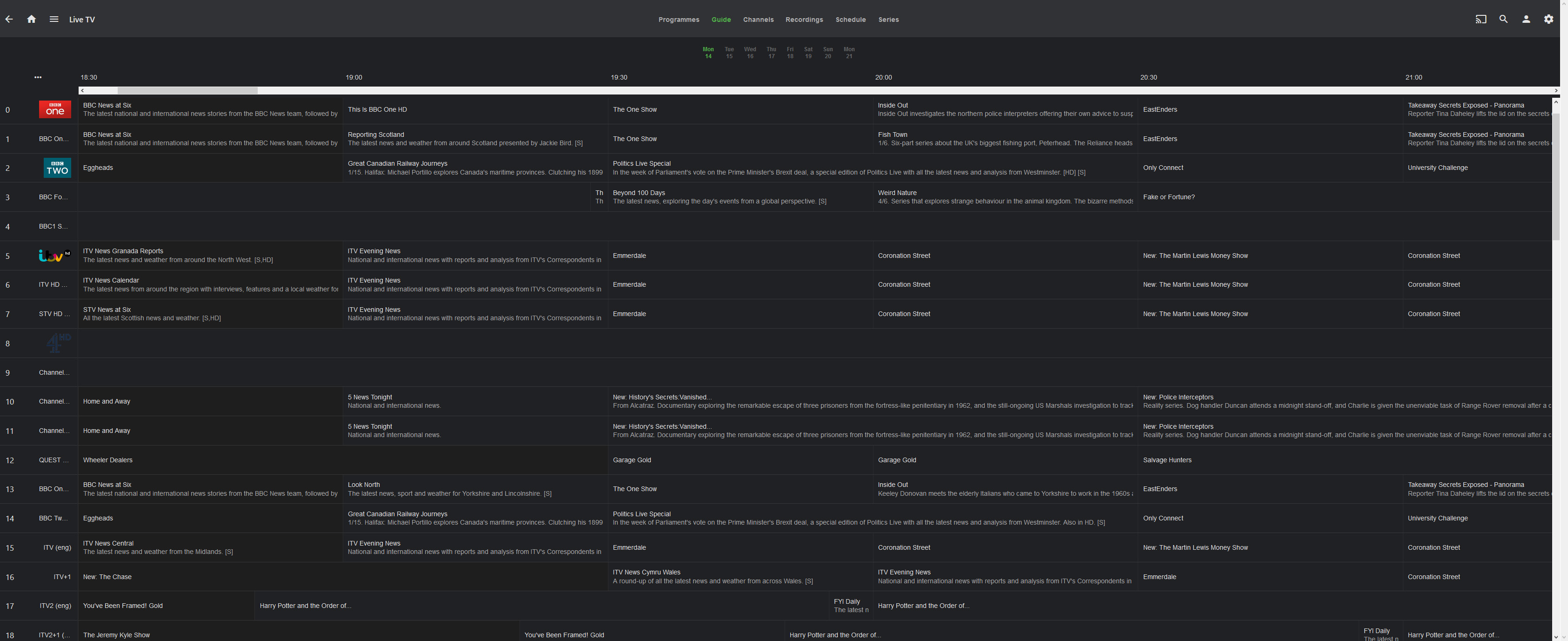
Task: Select Fri 18 in date picker
Action: [790, 53]
